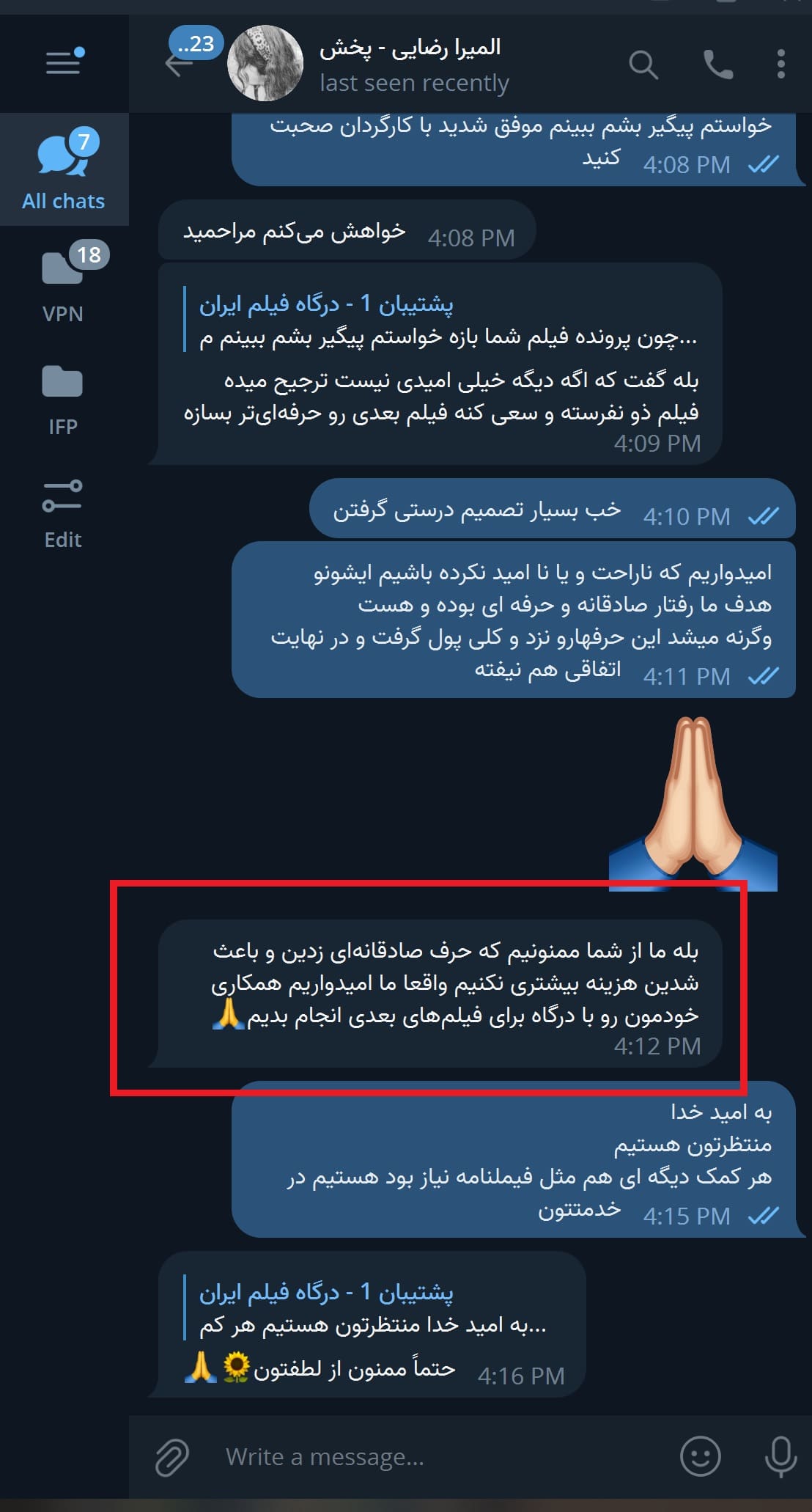Jump to quoted reply in 4:09 PM message

click(448, 320)
